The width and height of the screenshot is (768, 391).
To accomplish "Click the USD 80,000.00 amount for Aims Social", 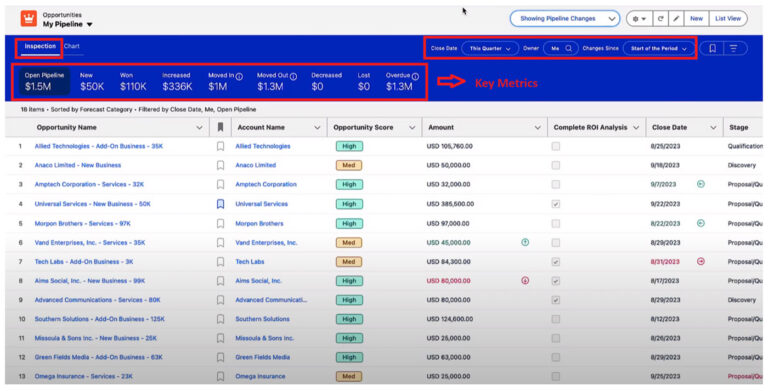I will [448, 281].
